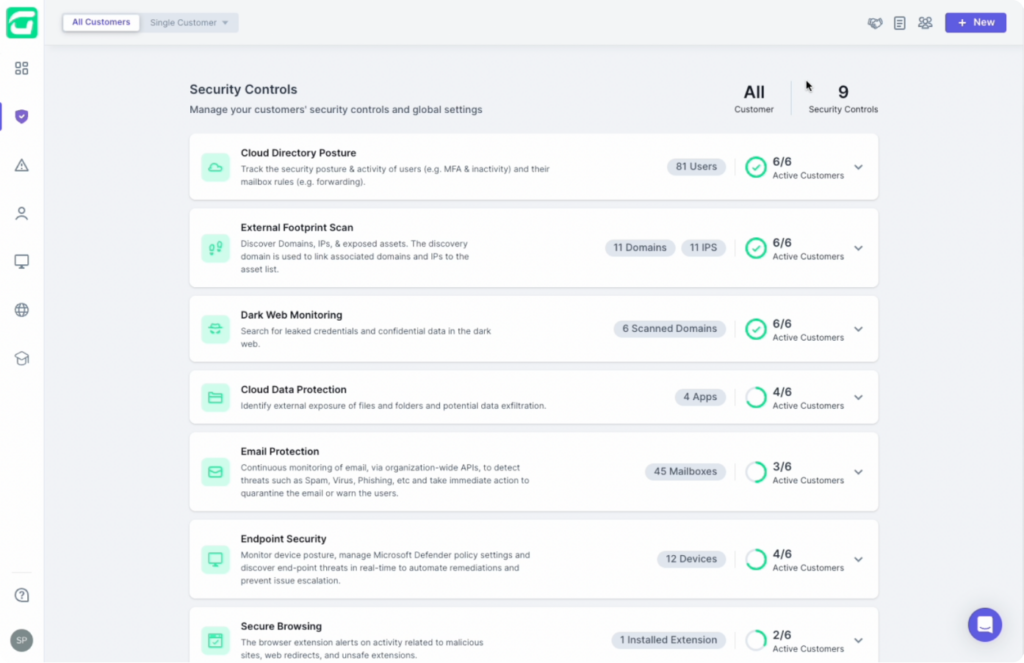Click the 12 Devices badge
This screenshot has height=663, width=1024.
[691, 558]
